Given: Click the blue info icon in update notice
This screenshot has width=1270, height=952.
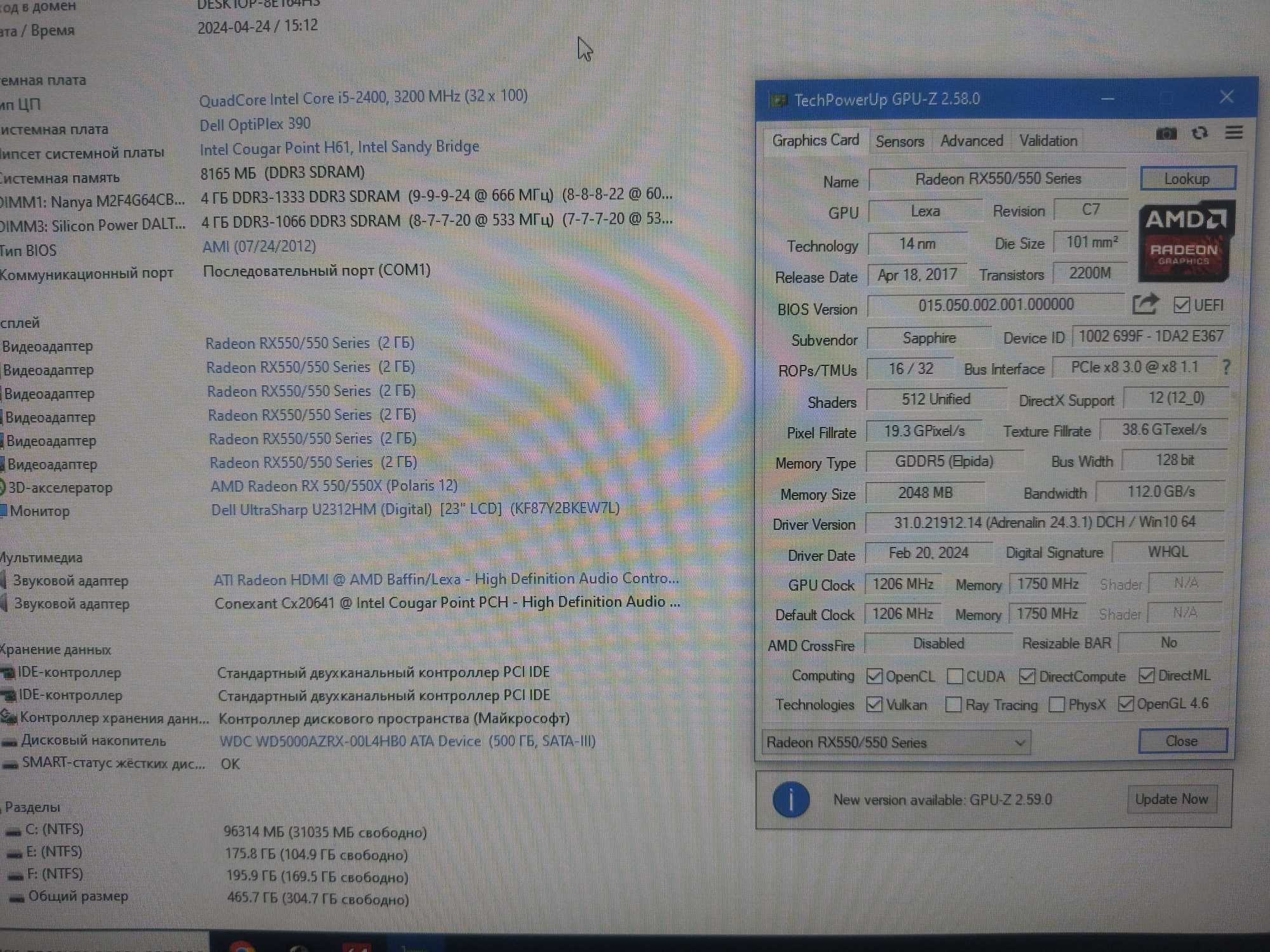Looking at the screenshot, I should point(791,800).
